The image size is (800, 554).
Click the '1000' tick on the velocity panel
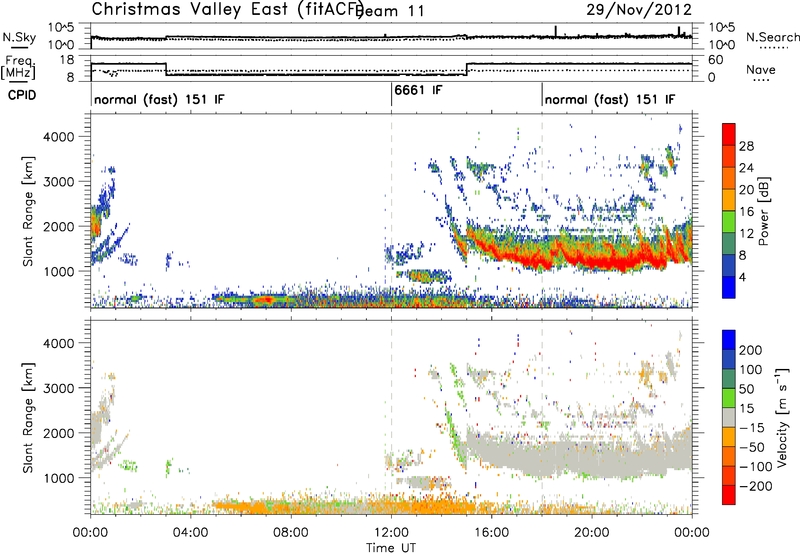[58, 478]
